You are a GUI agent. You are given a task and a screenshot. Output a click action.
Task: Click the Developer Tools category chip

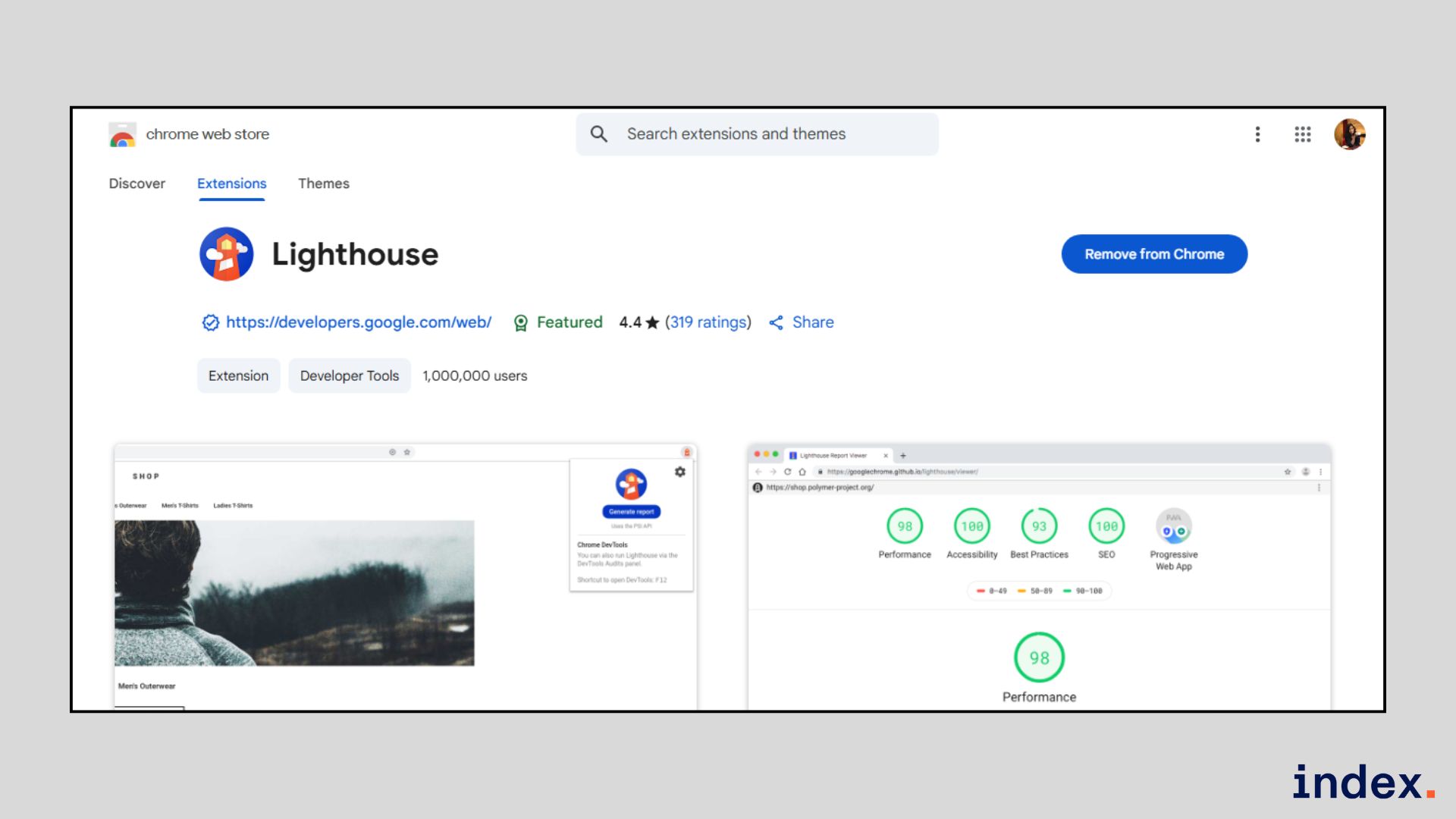tap(349, 376)
